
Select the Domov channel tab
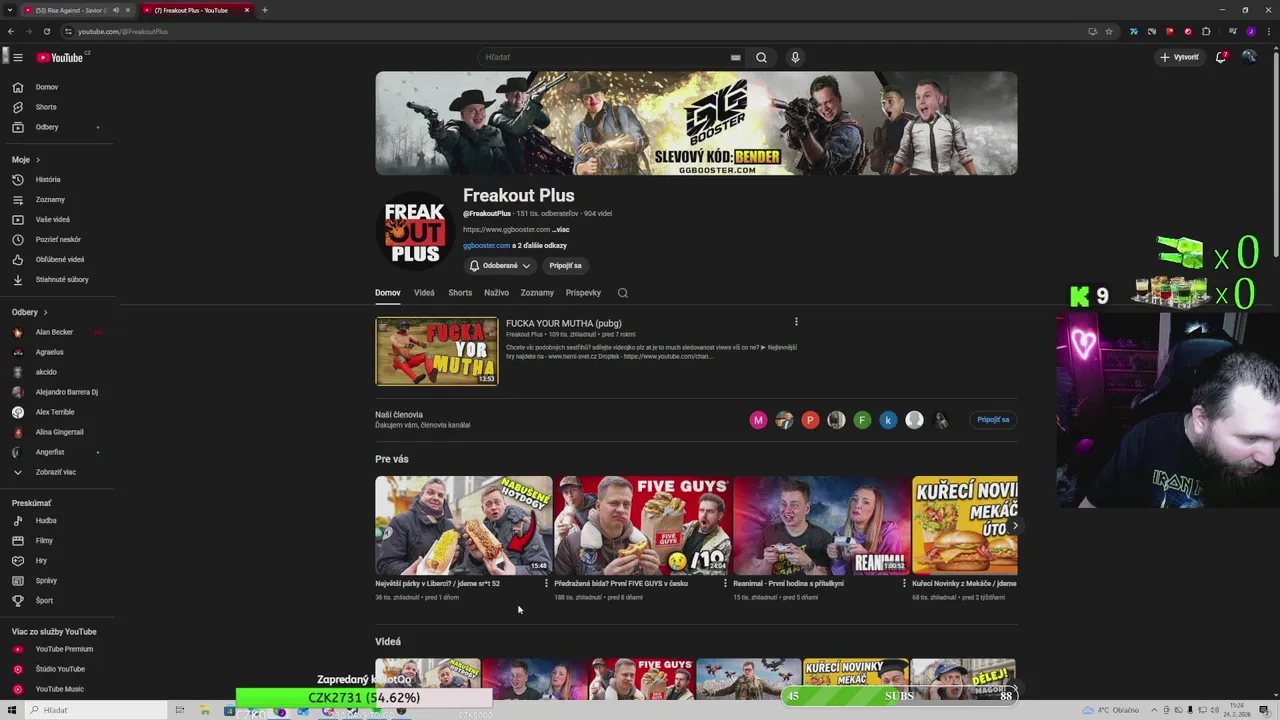click(388, 293)
